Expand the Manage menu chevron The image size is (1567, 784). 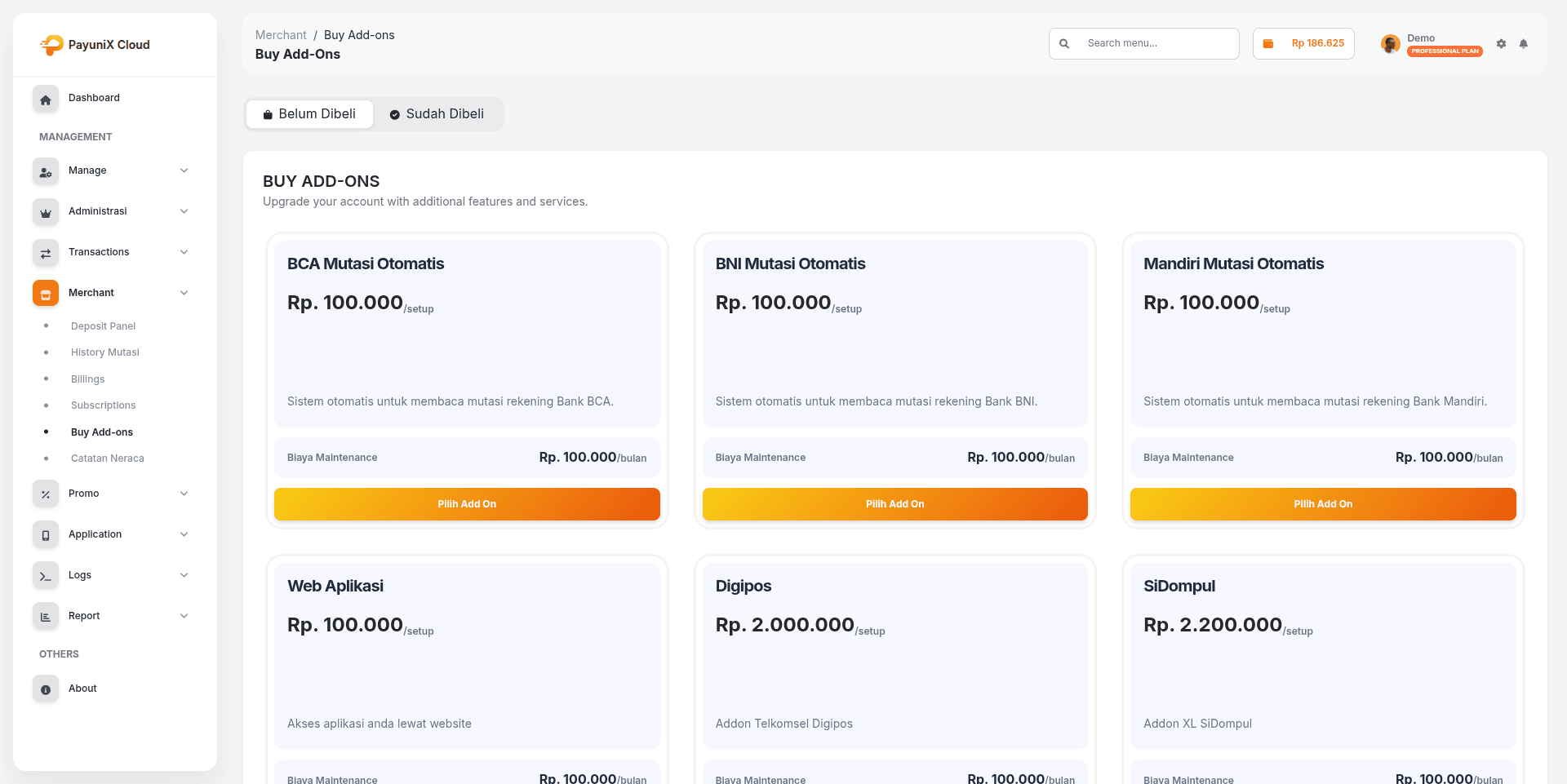click(x=184, y=171)
